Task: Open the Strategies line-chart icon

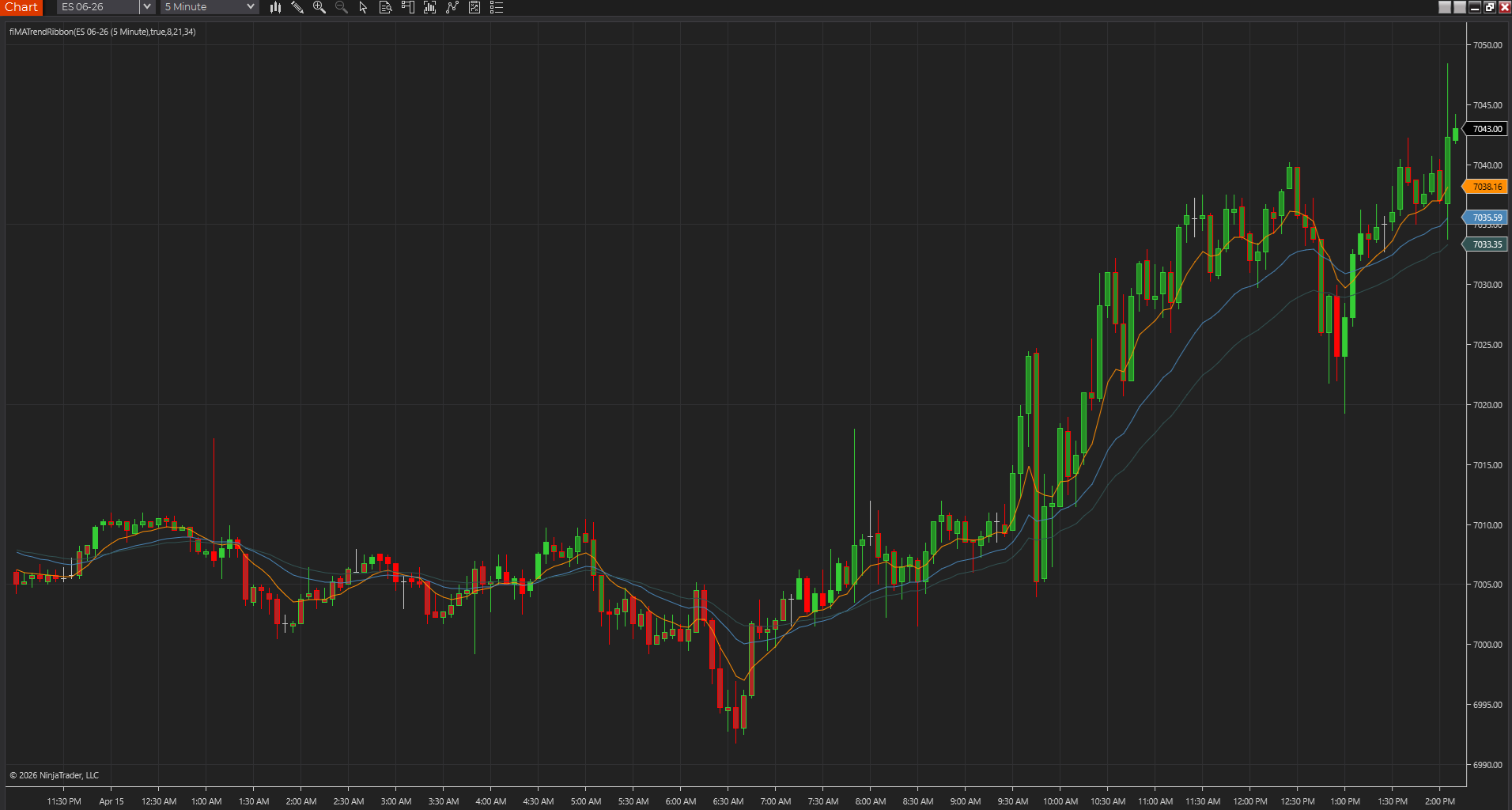Action: 452,7
